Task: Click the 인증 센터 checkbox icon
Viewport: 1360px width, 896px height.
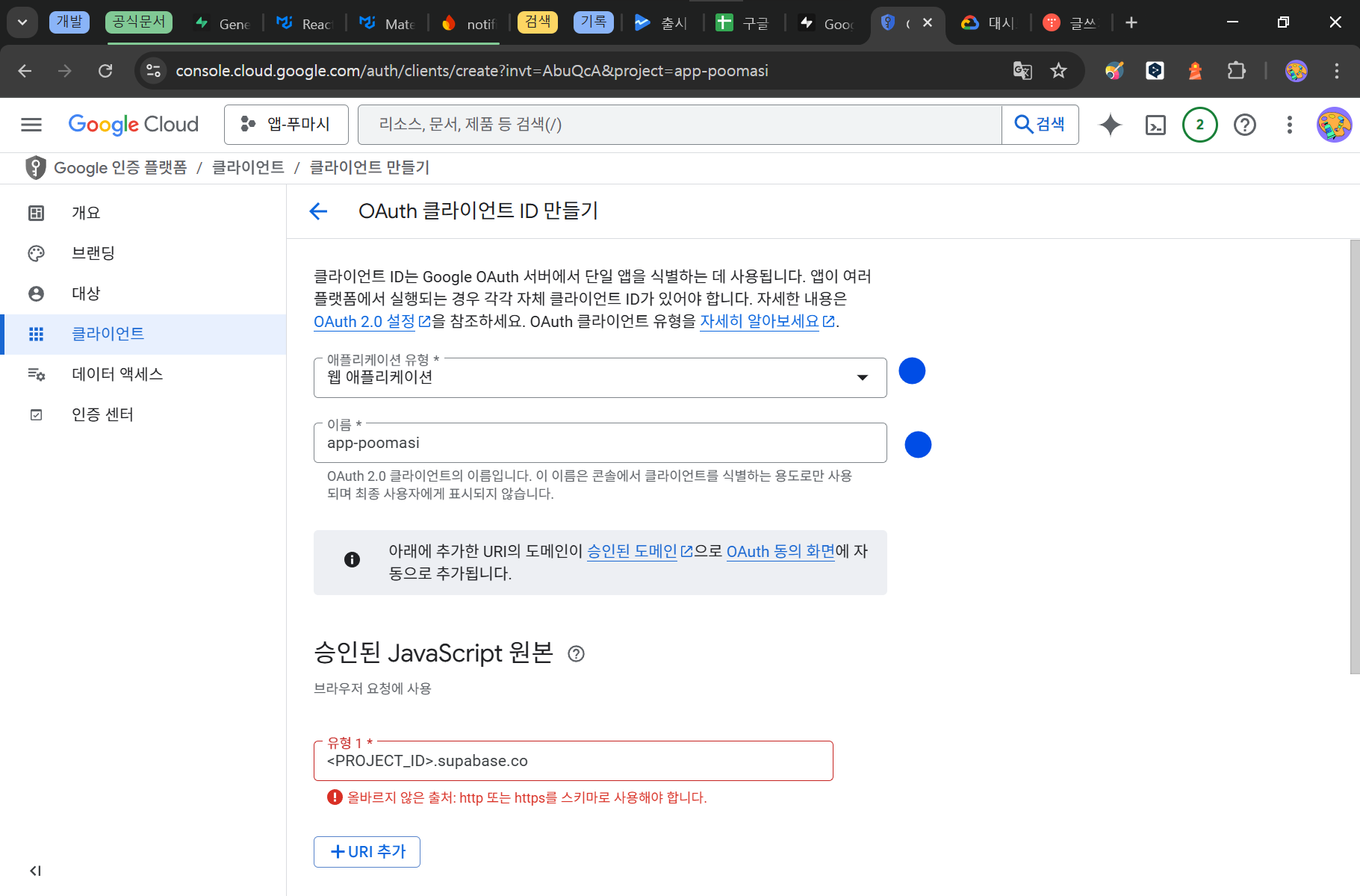Action: point(36,414)
